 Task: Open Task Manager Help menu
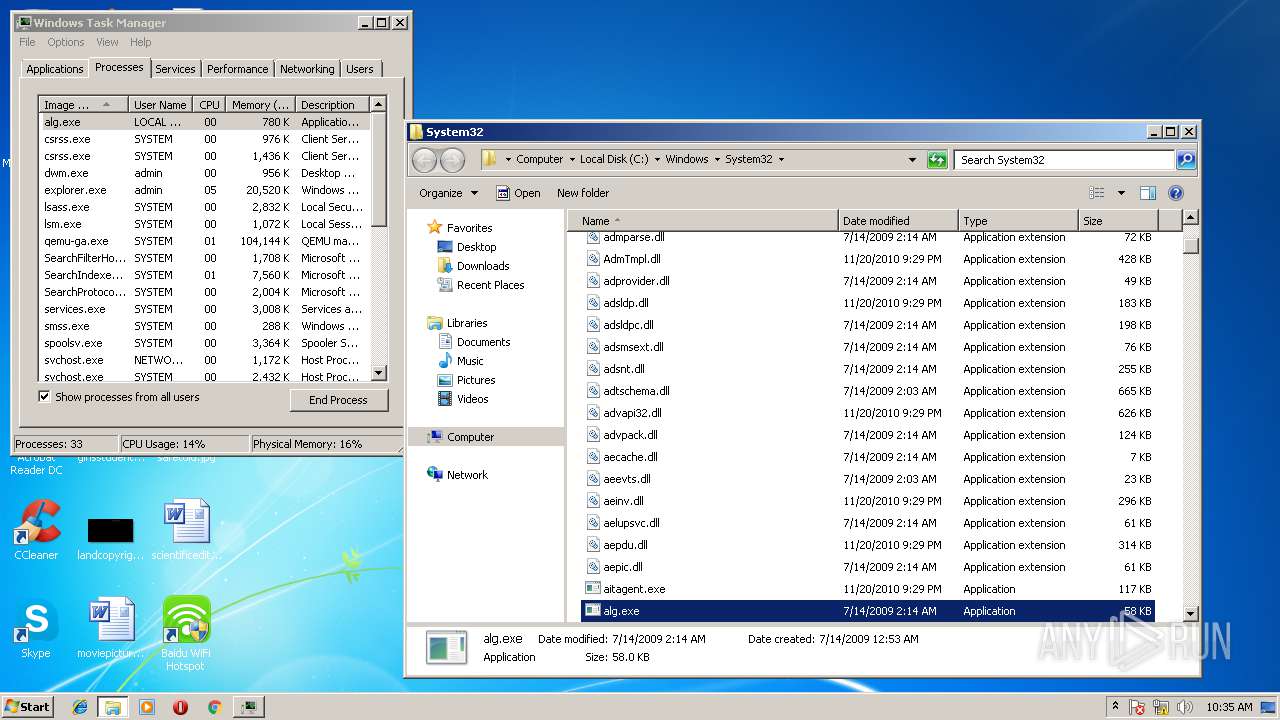click(140, 42)
